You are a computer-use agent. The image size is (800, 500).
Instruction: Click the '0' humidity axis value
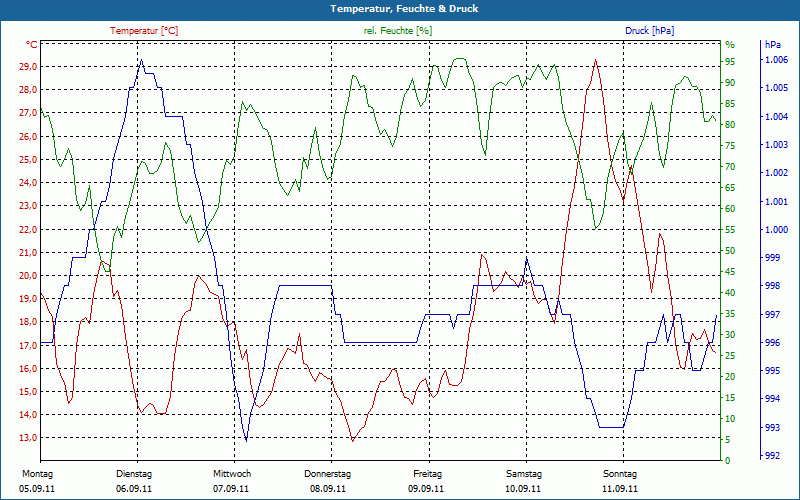728,461
